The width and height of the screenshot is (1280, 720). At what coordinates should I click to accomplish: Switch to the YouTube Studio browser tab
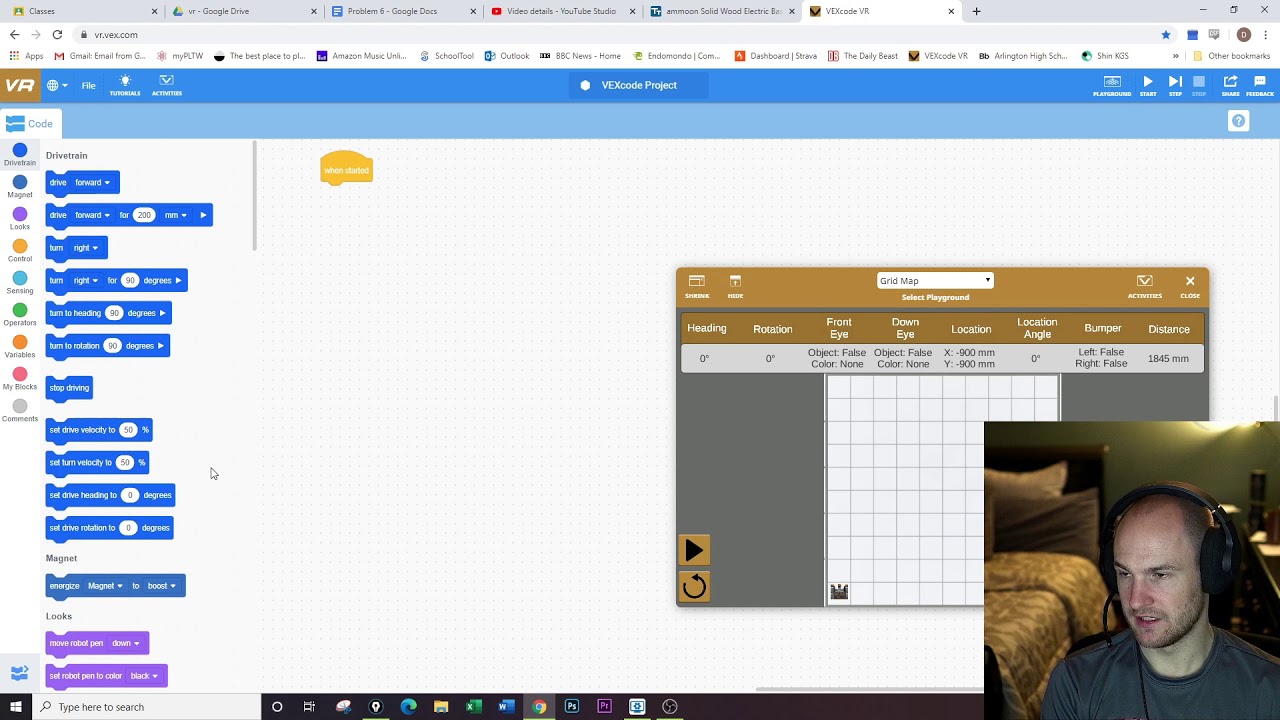pyautogui.click(x=560, y=11)
